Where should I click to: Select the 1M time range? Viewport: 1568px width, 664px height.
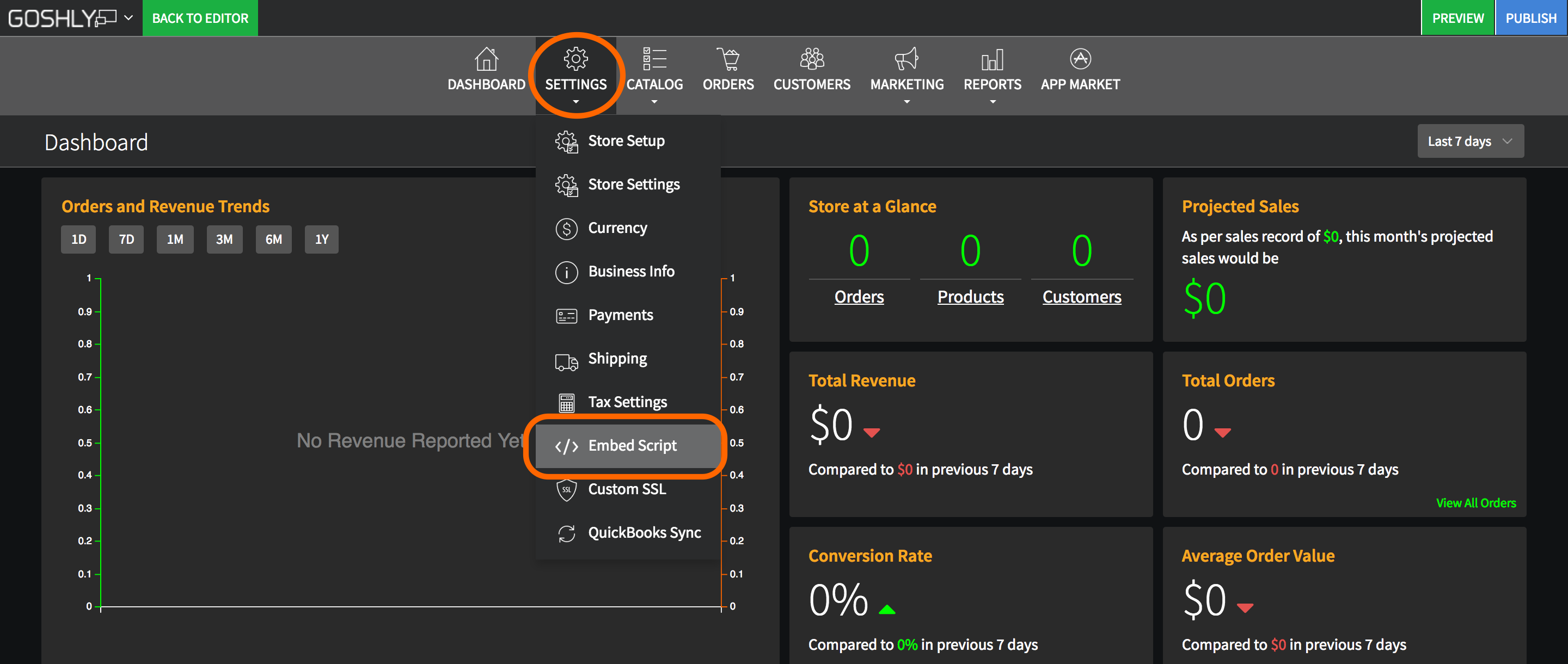[175, 239]
